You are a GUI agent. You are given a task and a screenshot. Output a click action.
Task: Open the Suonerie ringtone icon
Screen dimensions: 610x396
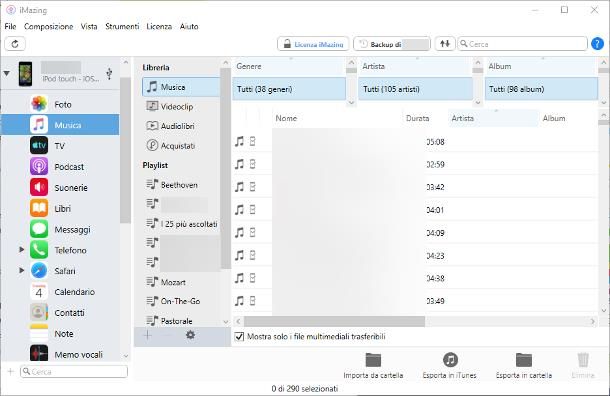point(39,187)
